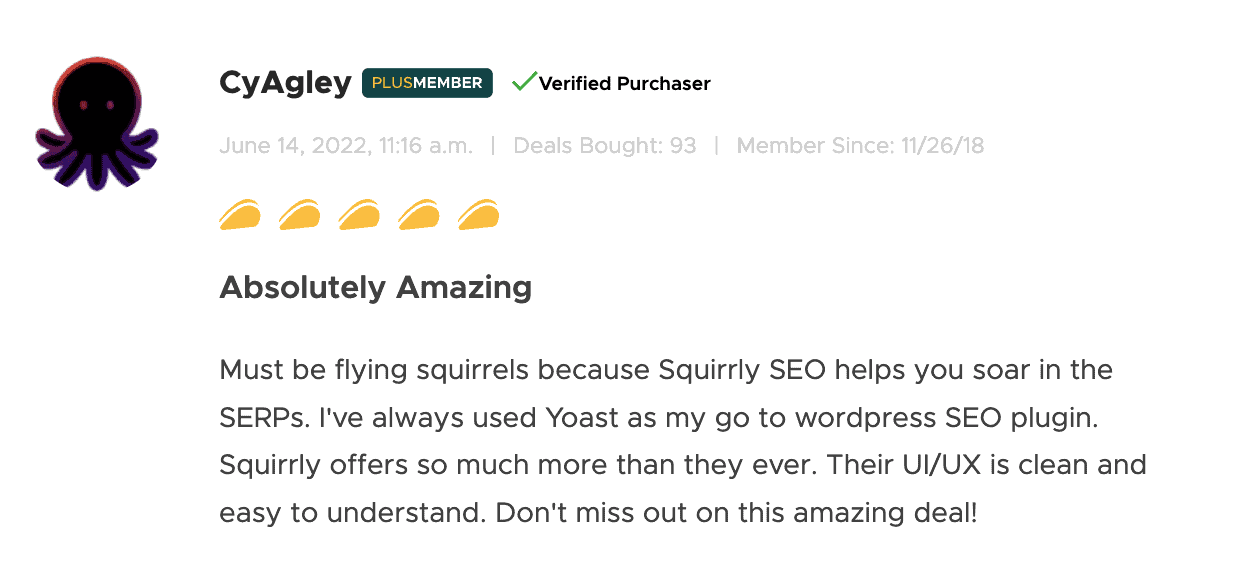Select the Verified Purchaser label
This screenshot has height=578, width=1240.
(x=624, y=84)
